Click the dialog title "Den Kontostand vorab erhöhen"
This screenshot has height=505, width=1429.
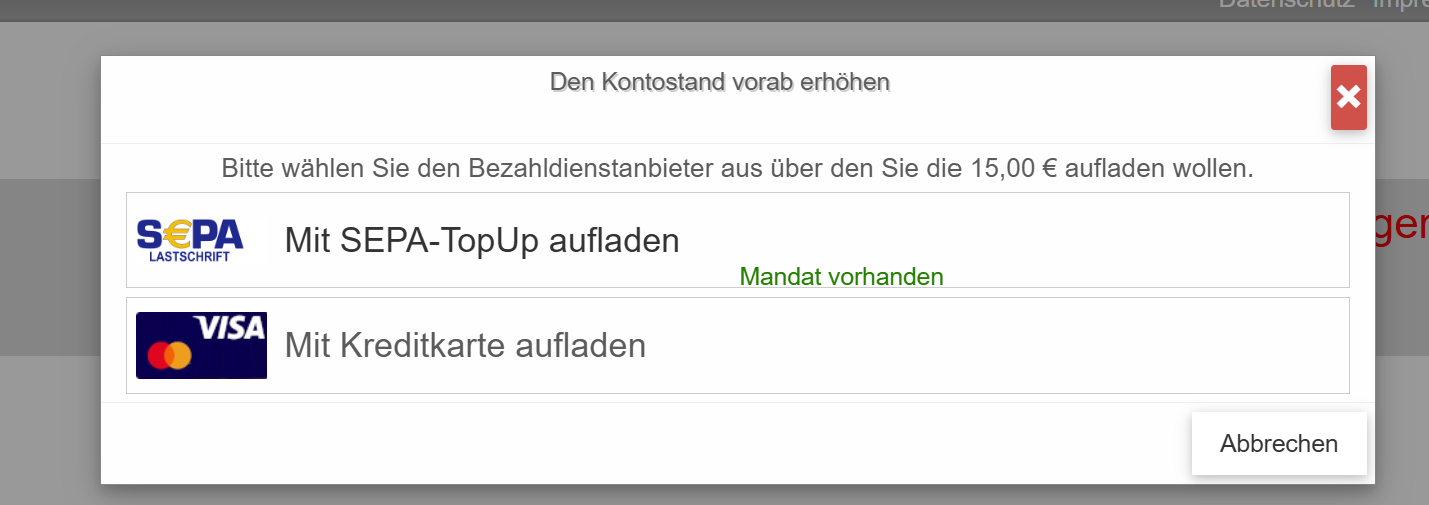coord(720,82)
